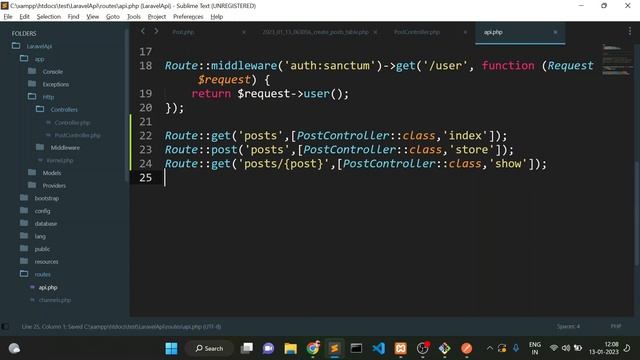
Task: Change syntax via PHP status item
Action: tap(616, 326)
